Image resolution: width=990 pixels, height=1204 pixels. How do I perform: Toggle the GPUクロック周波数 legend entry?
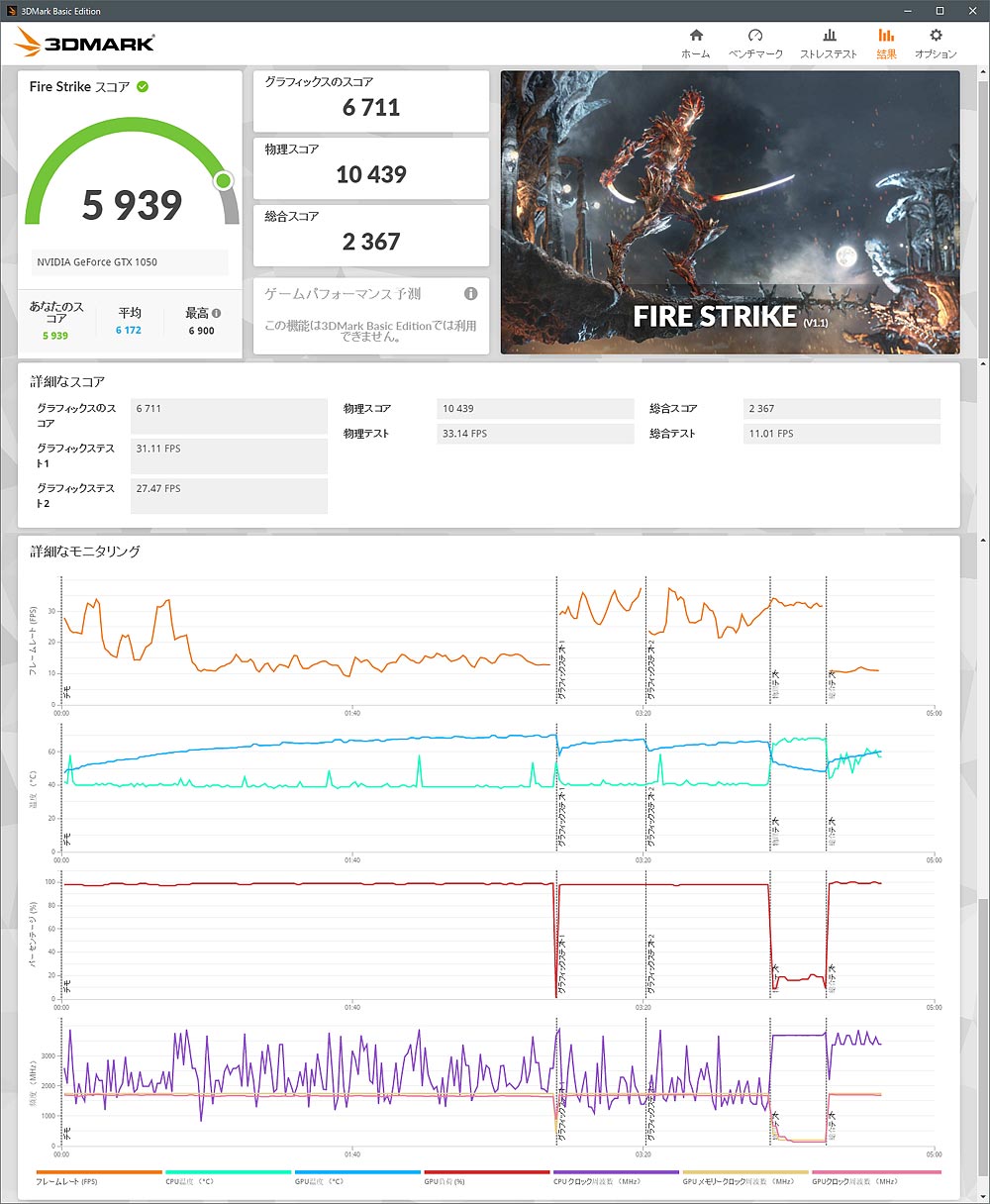[x=875, y=1177]
